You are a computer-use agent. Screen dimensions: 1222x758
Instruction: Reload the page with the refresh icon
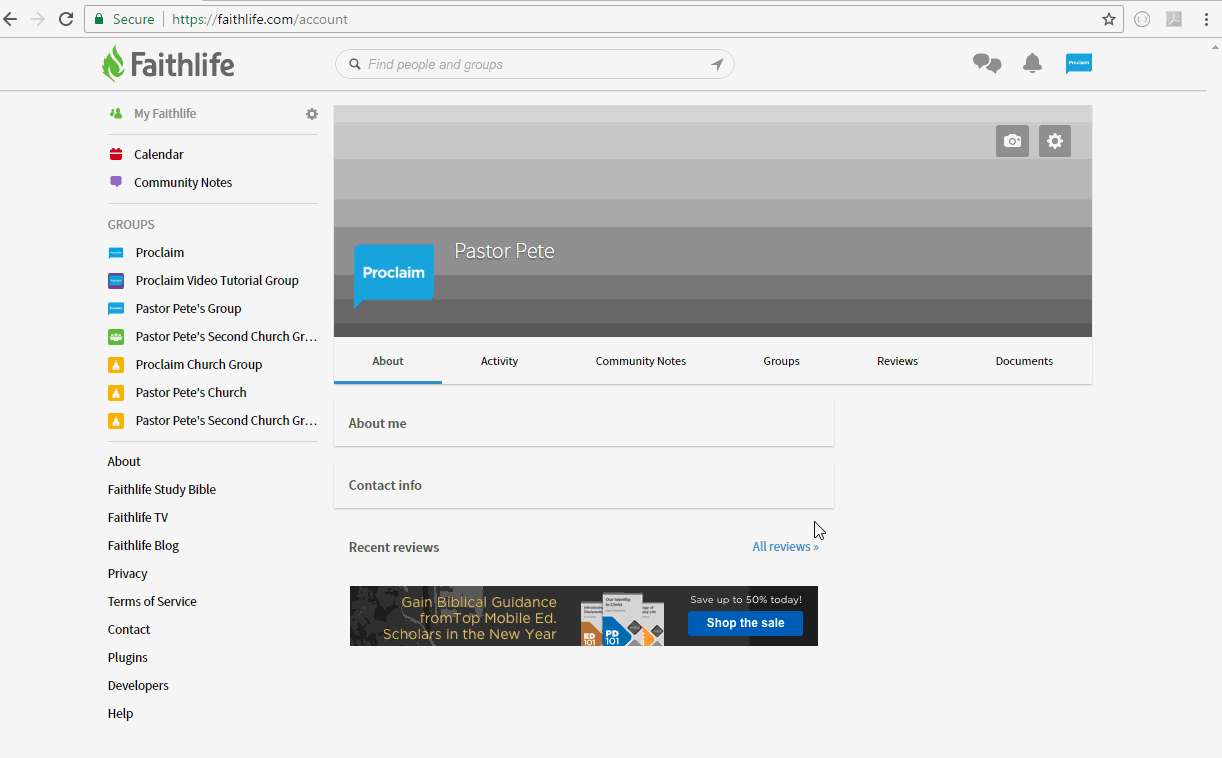coord(66,19)
